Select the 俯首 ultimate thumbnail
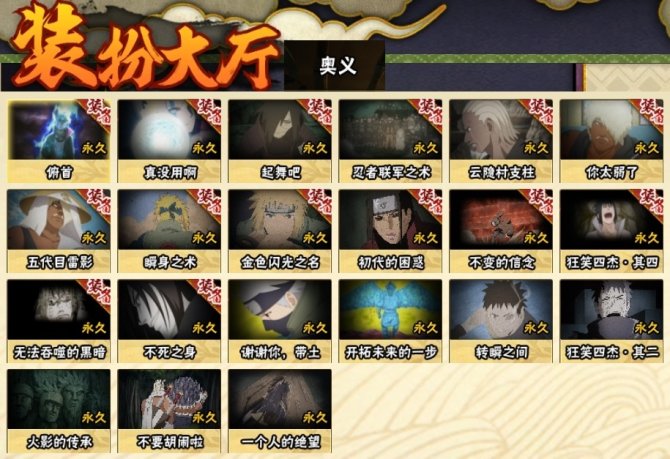Image resolution: width=670 pixels, height=459 pixels. pyautogui.click(x=59, y=141)
